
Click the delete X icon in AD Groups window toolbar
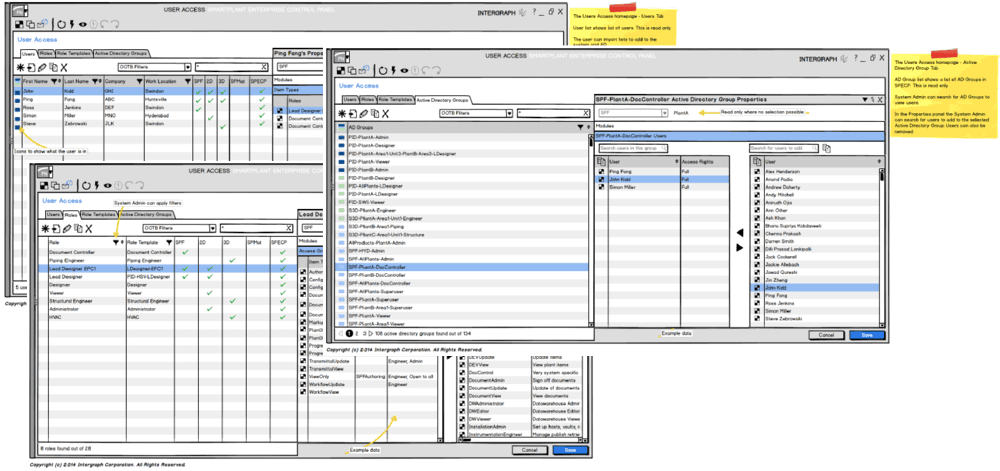(x=385, y=113)
